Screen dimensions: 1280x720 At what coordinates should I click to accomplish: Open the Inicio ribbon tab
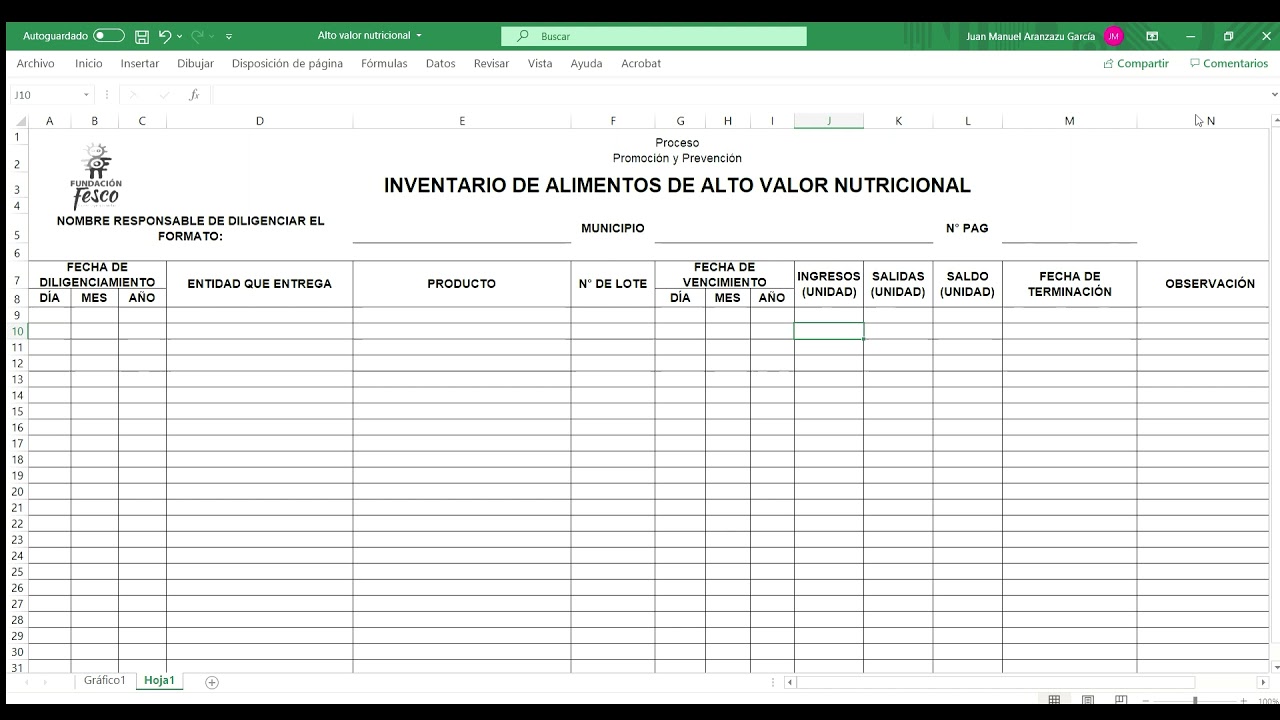pos(89,63)
